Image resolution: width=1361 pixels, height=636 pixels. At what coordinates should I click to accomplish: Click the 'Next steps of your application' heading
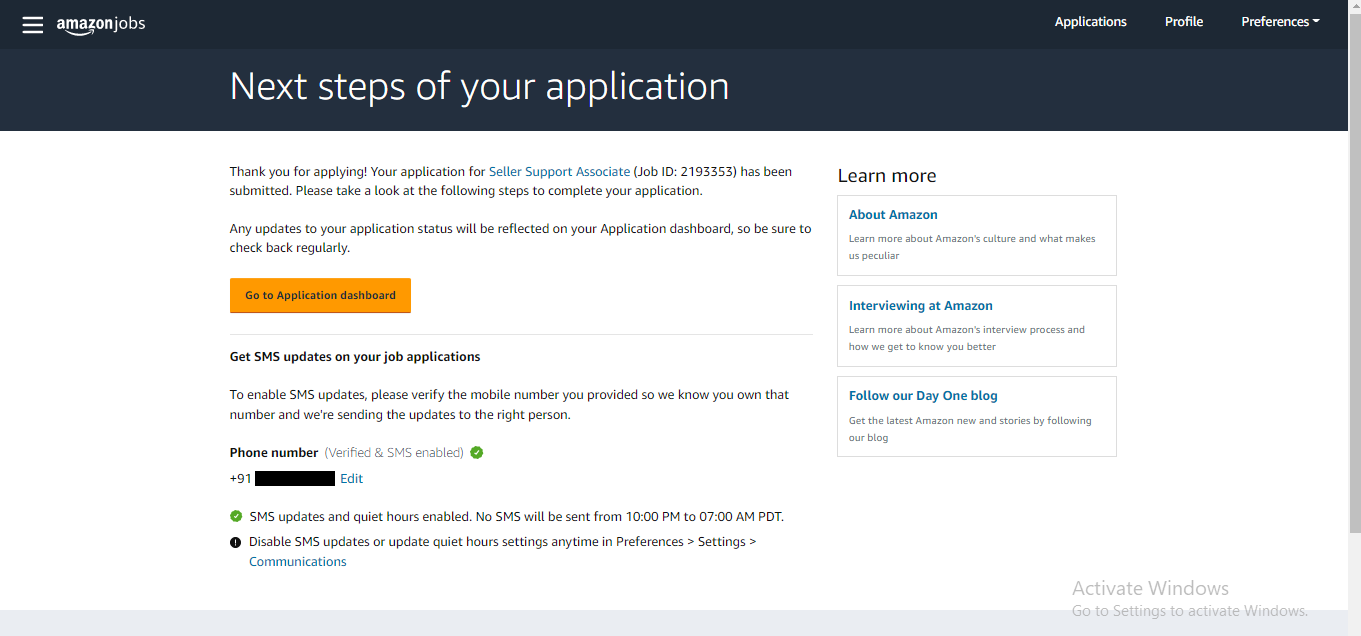(x=479, y=87)
